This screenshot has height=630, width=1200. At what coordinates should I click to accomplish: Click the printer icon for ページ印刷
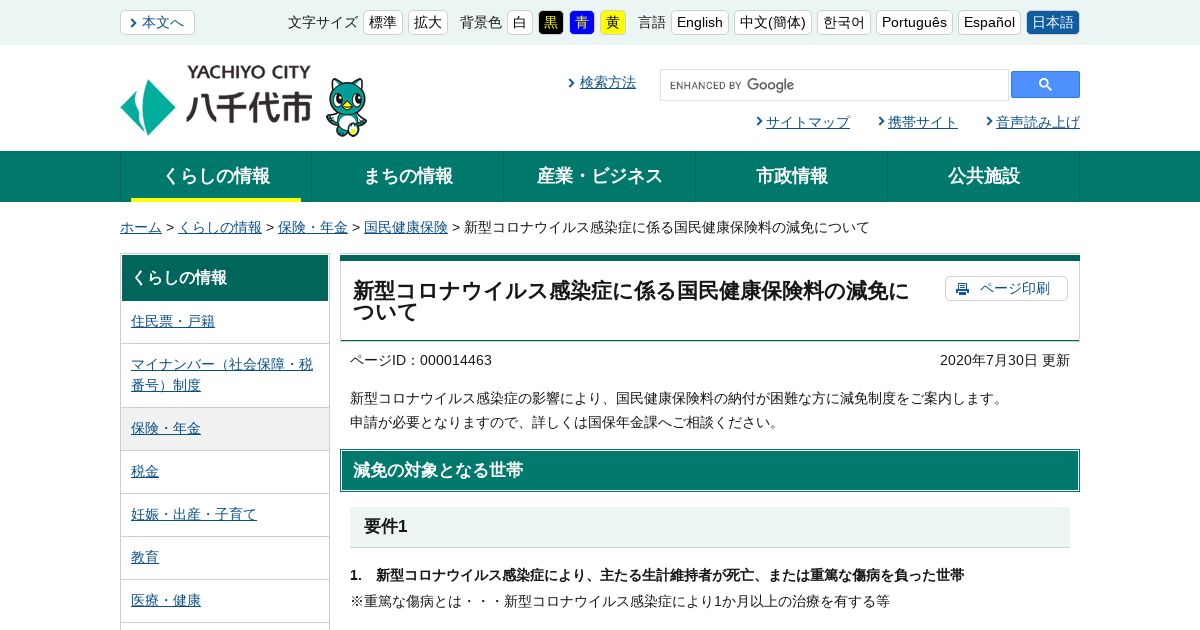pyautogui.click(x=962, y=289)
